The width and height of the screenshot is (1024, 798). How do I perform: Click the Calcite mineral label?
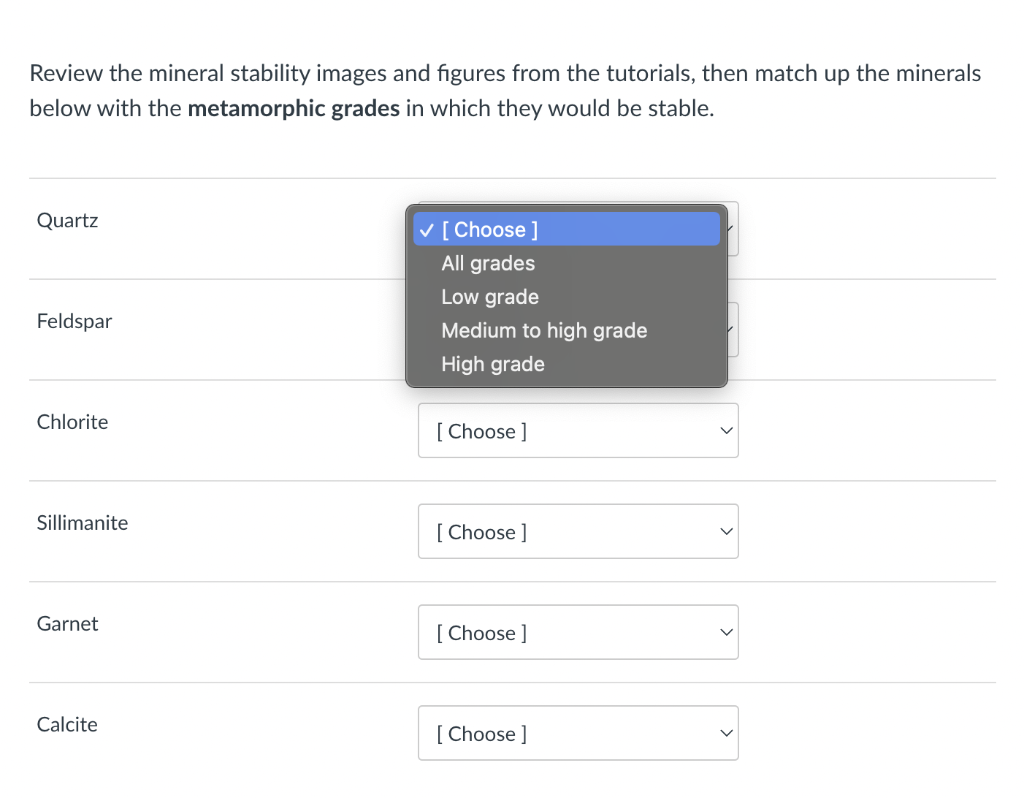tap(67, 725)
